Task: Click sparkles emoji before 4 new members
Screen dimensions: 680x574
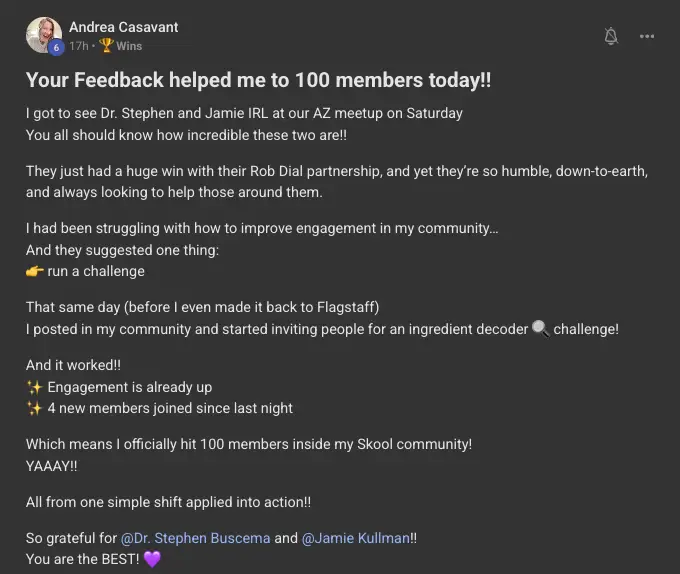Action: 34,408
